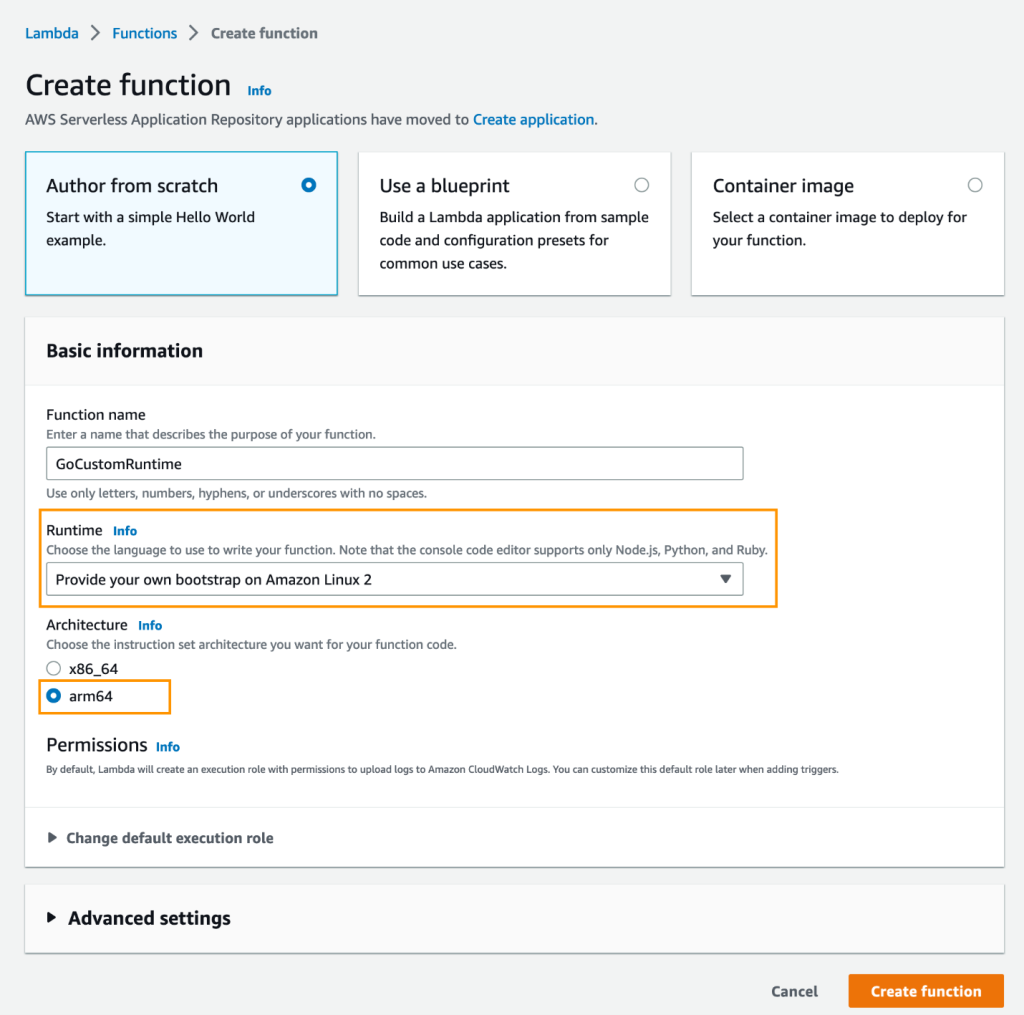
Task: Click the Permissions Info link
Action: (x=167, y=747)
